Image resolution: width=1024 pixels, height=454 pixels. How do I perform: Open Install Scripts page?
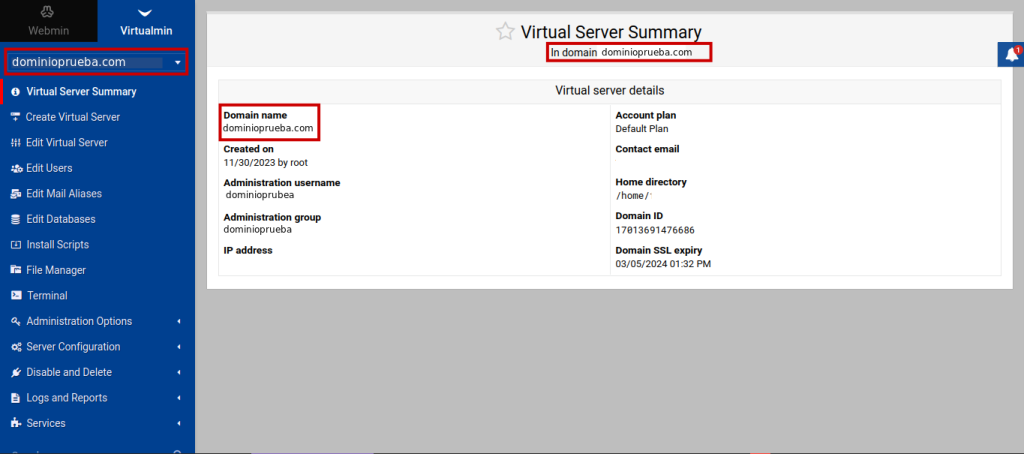pyautogui.click(x=57, y=245)
